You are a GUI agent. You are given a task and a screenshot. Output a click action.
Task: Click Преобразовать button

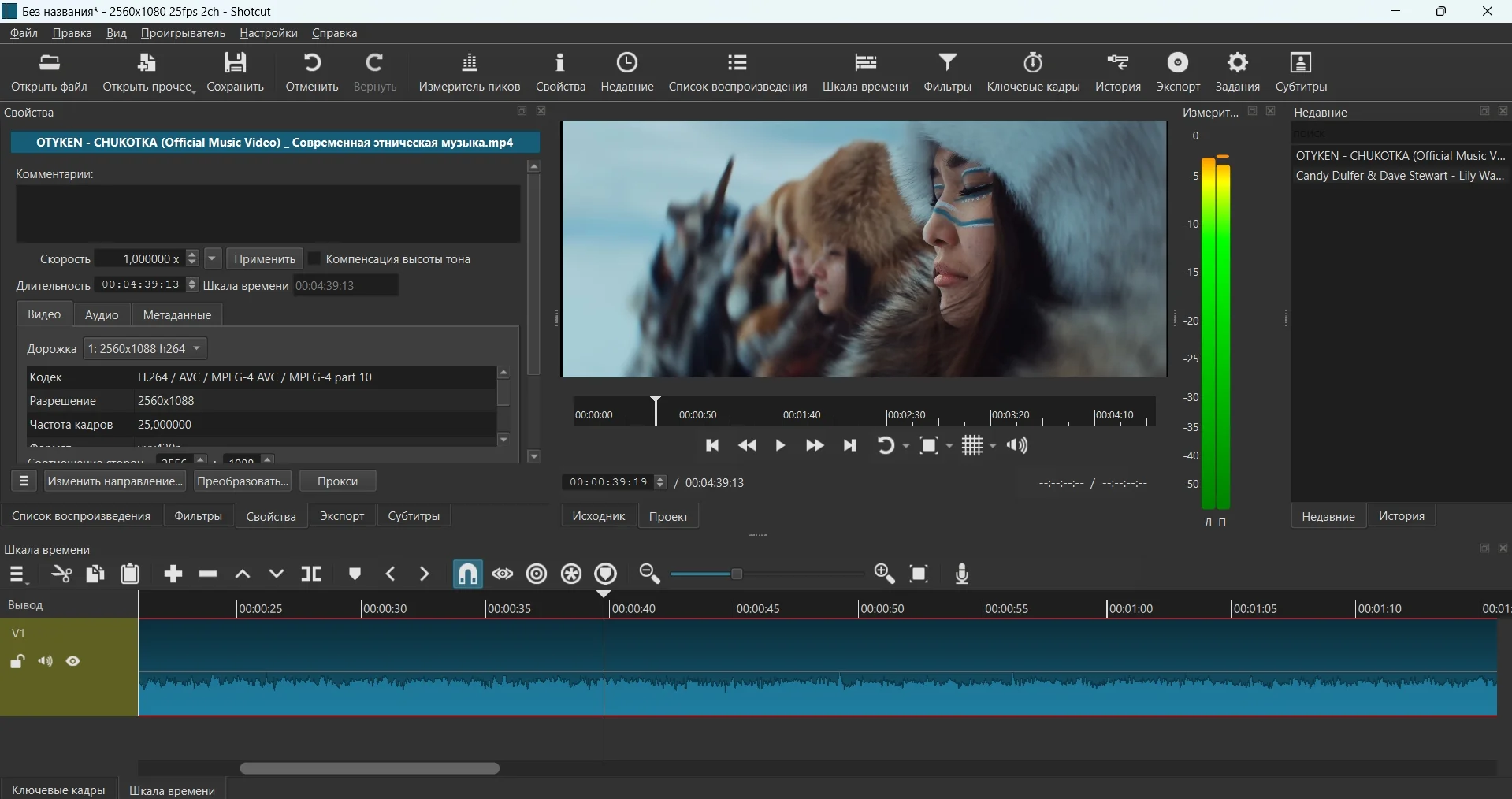[x=242, y=481]
